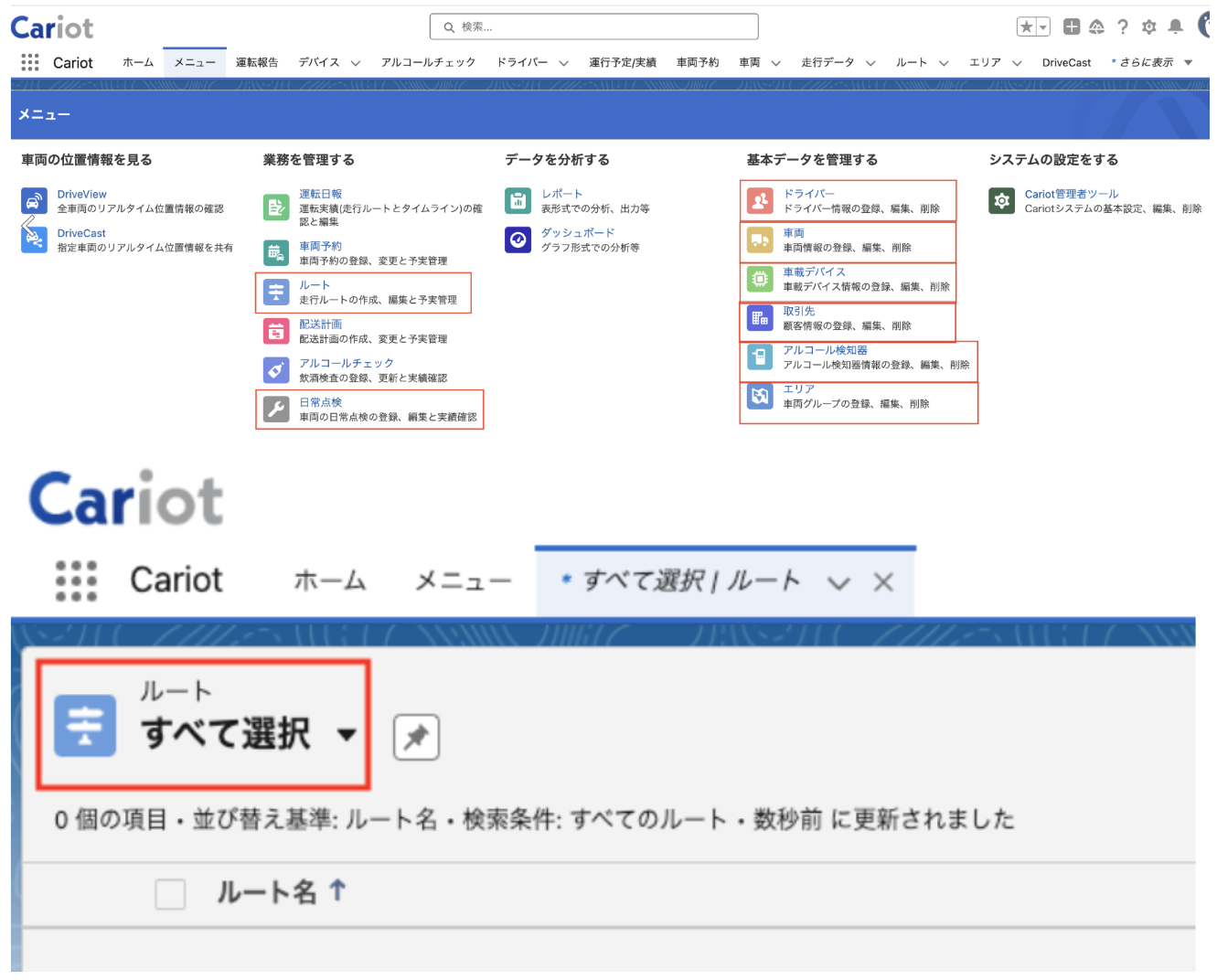Expand the ドライバー tab dropdown arrow

point(564,63)
